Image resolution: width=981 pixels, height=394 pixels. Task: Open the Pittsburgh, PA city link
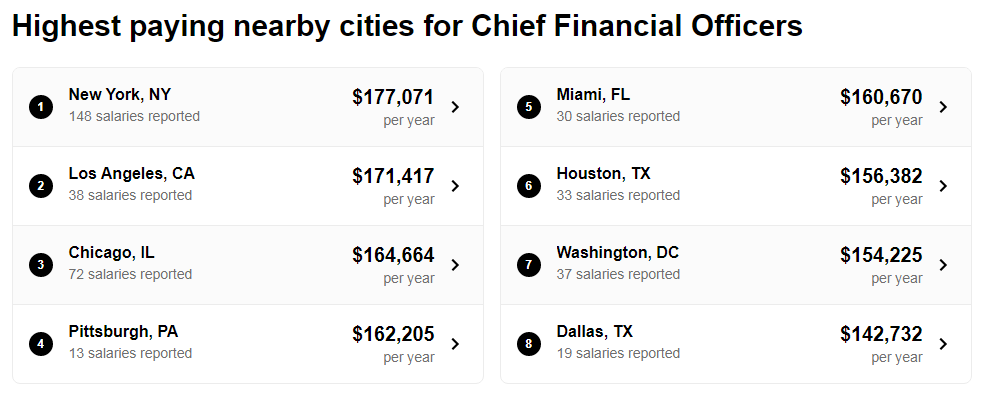123,331
